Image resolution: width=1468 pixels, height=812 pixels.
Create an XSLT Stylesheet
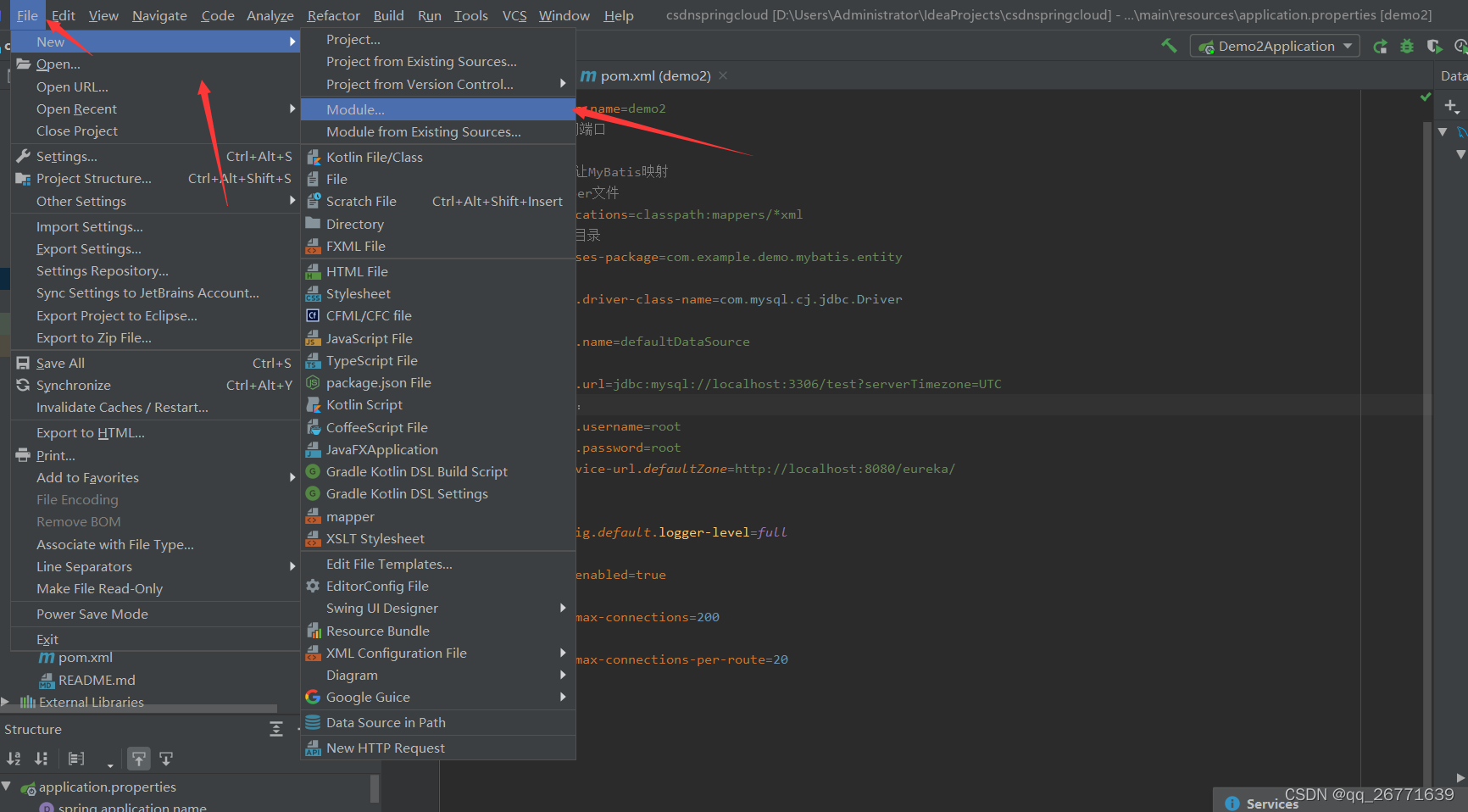[x=438, y=538]
